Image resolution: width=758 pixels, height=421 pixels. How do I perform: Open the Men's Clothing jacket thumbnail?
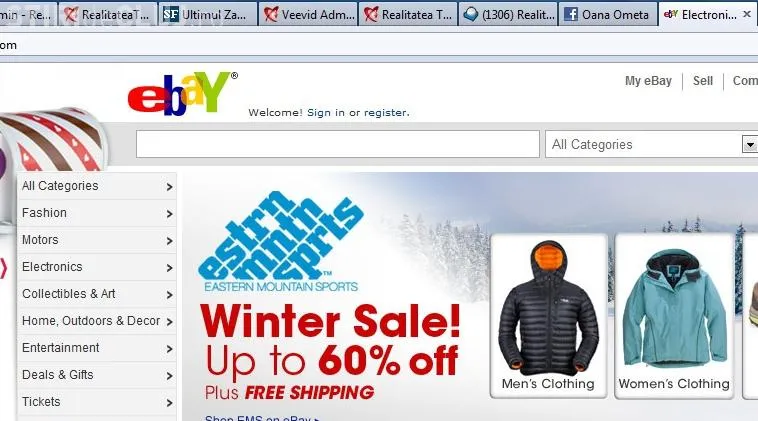click(548, 316)
